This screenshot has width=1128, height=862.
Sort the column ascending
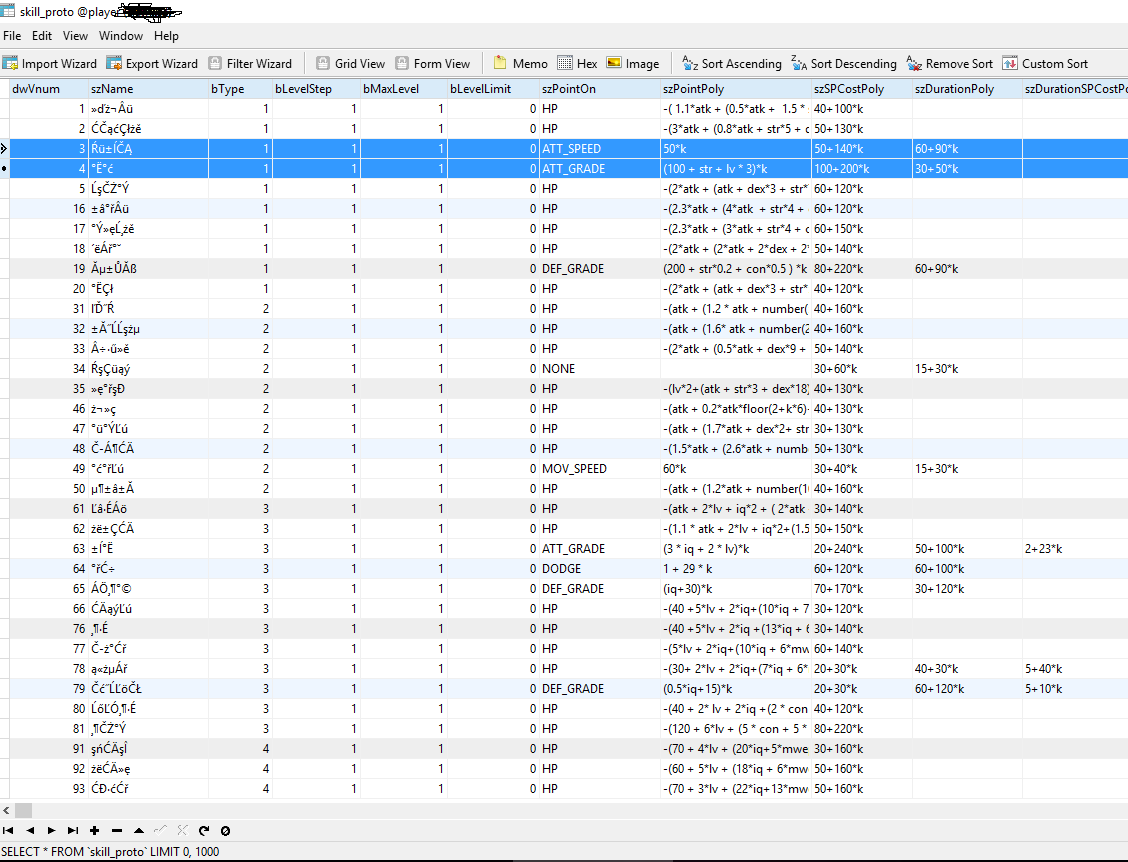pos(731,63)
